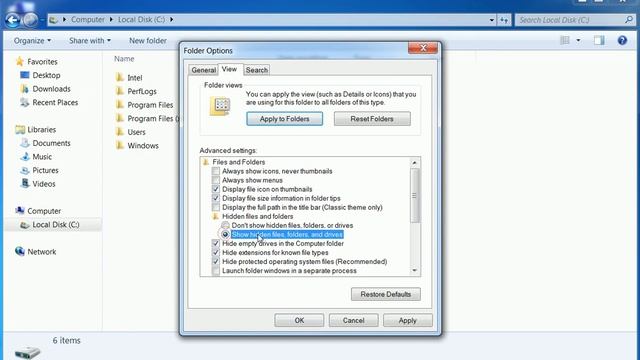Expand the arrow after Computer breadcrumb
The image size is (640, 360).
click(111, 20)
